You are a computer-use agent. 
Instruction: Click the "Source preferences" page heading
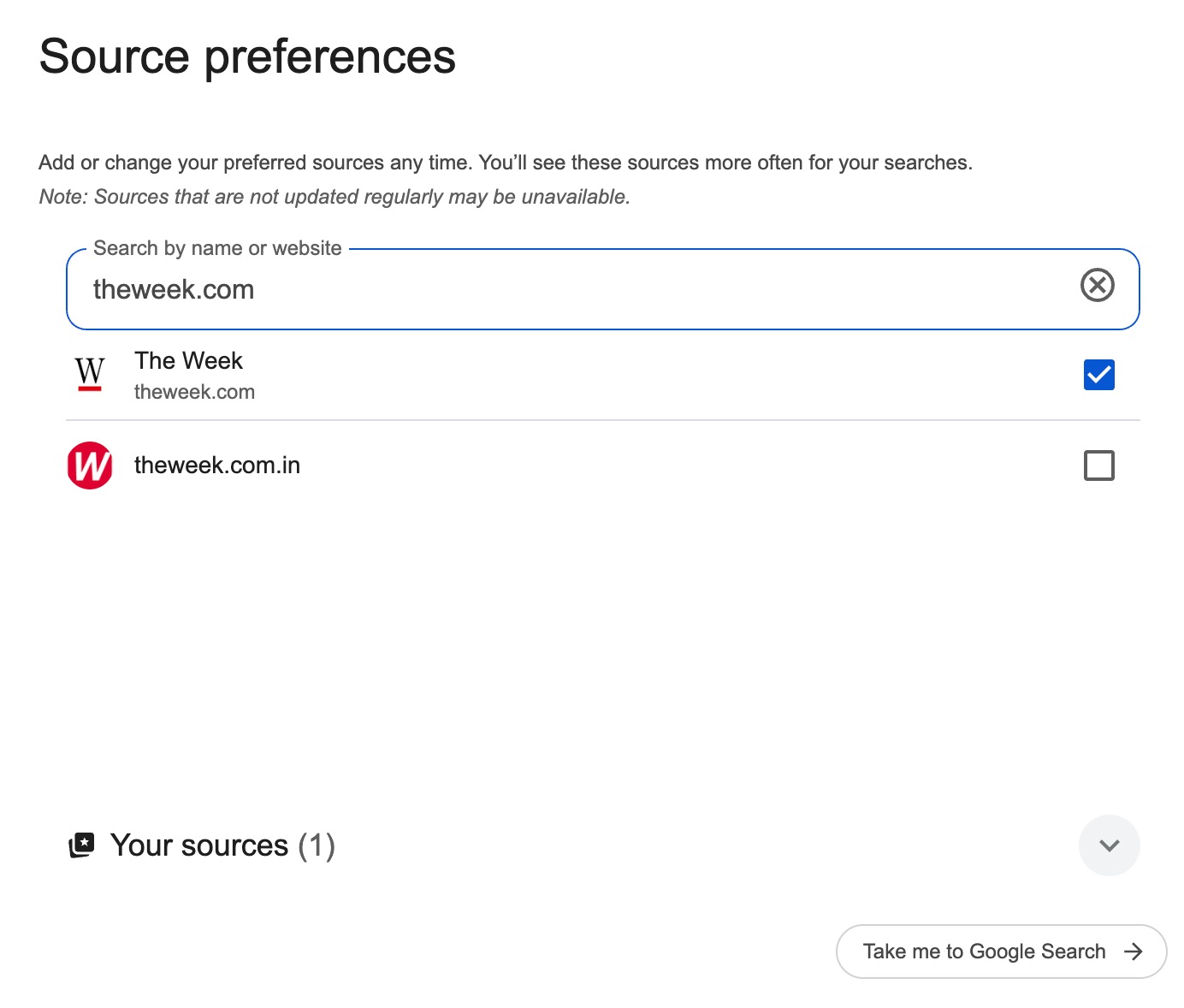click(247, 57)
